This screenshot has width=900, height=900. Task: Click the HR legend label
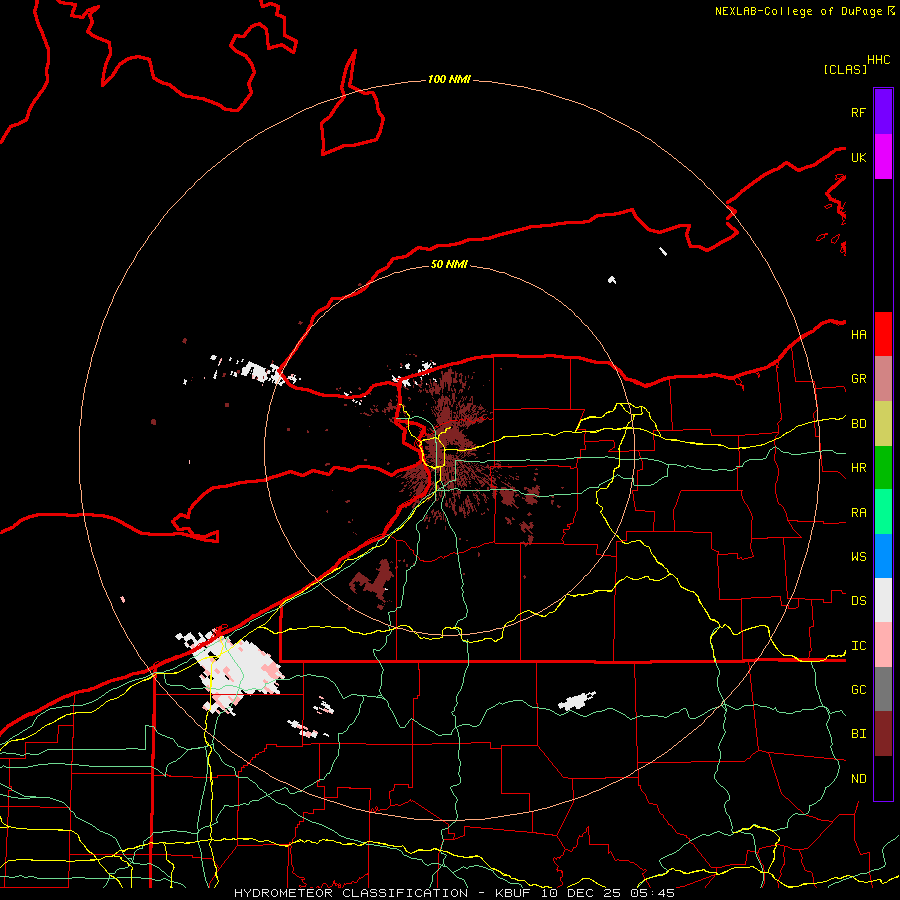(x=858, y=468)
